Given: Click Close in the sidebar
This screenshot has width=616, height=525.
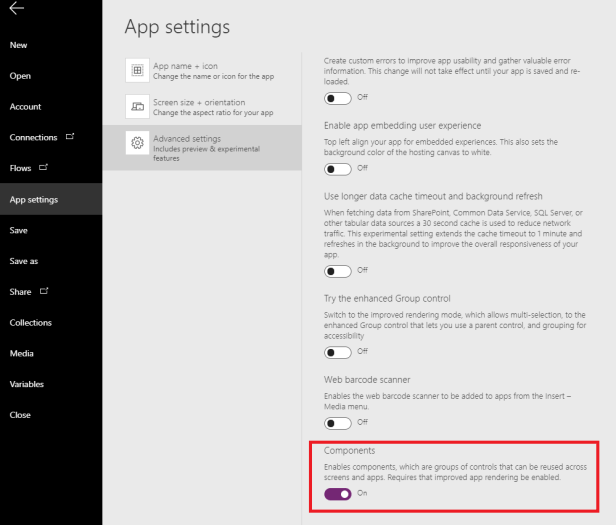Looking at the screenshot, I should pyautogui.click(x=20, y=415).
